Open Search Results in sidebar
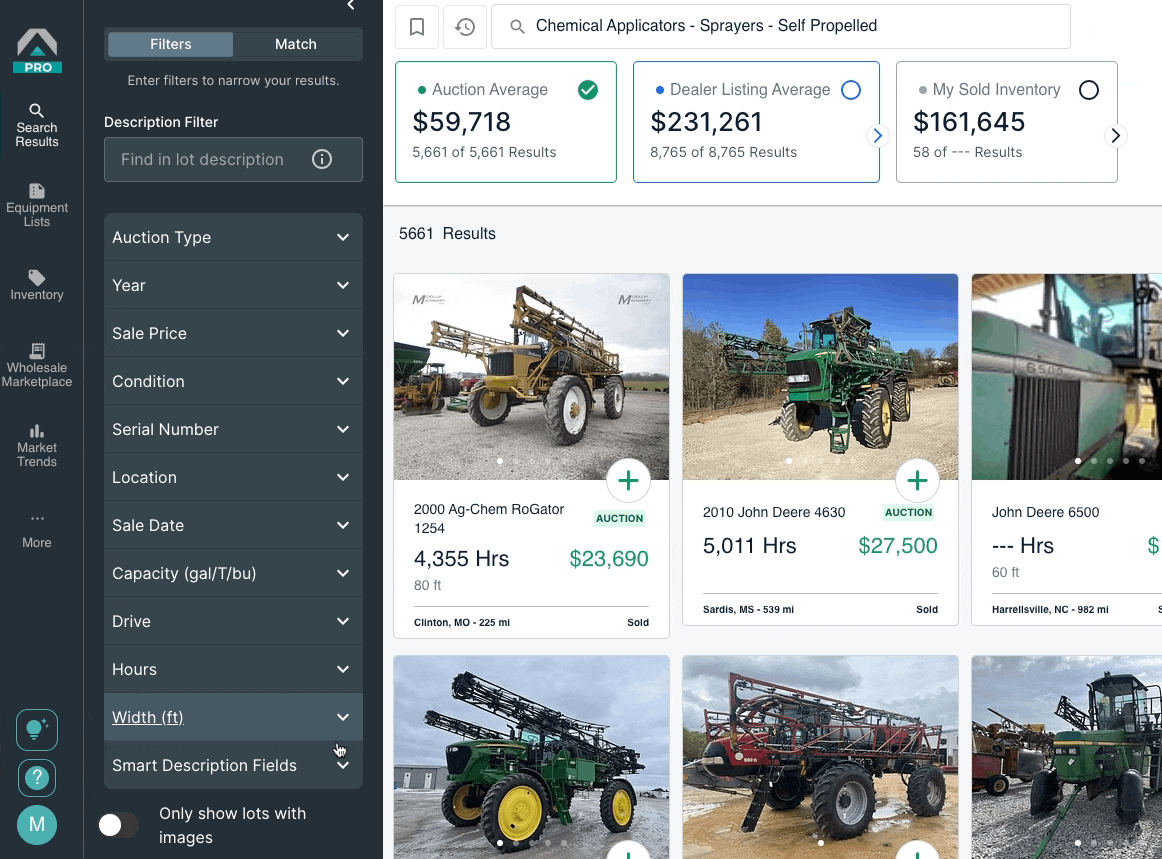 tap(37, 125)
